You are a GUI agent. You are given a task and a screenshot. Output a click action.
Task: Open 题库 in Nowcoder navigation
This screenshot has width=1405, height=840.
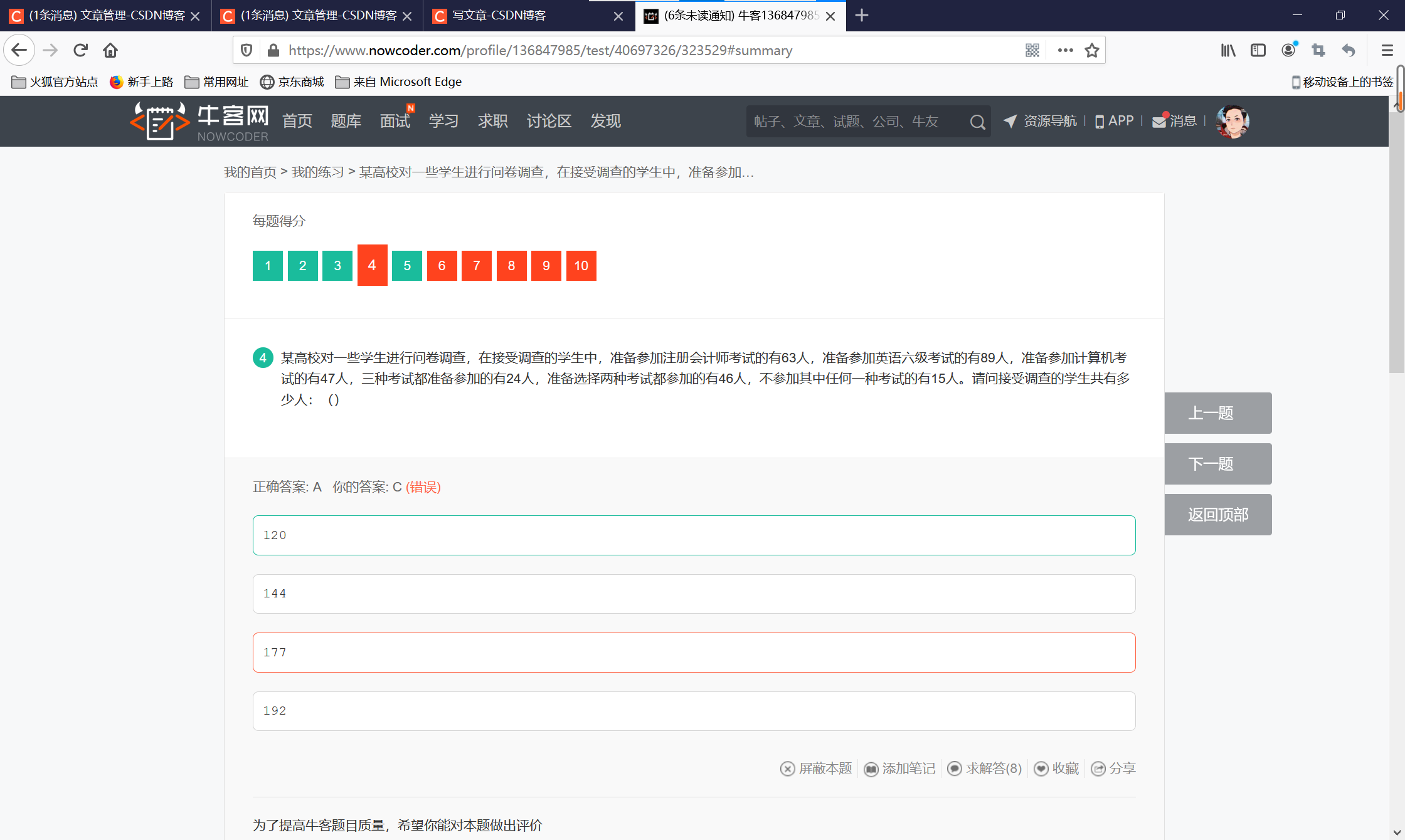(346, 121)
